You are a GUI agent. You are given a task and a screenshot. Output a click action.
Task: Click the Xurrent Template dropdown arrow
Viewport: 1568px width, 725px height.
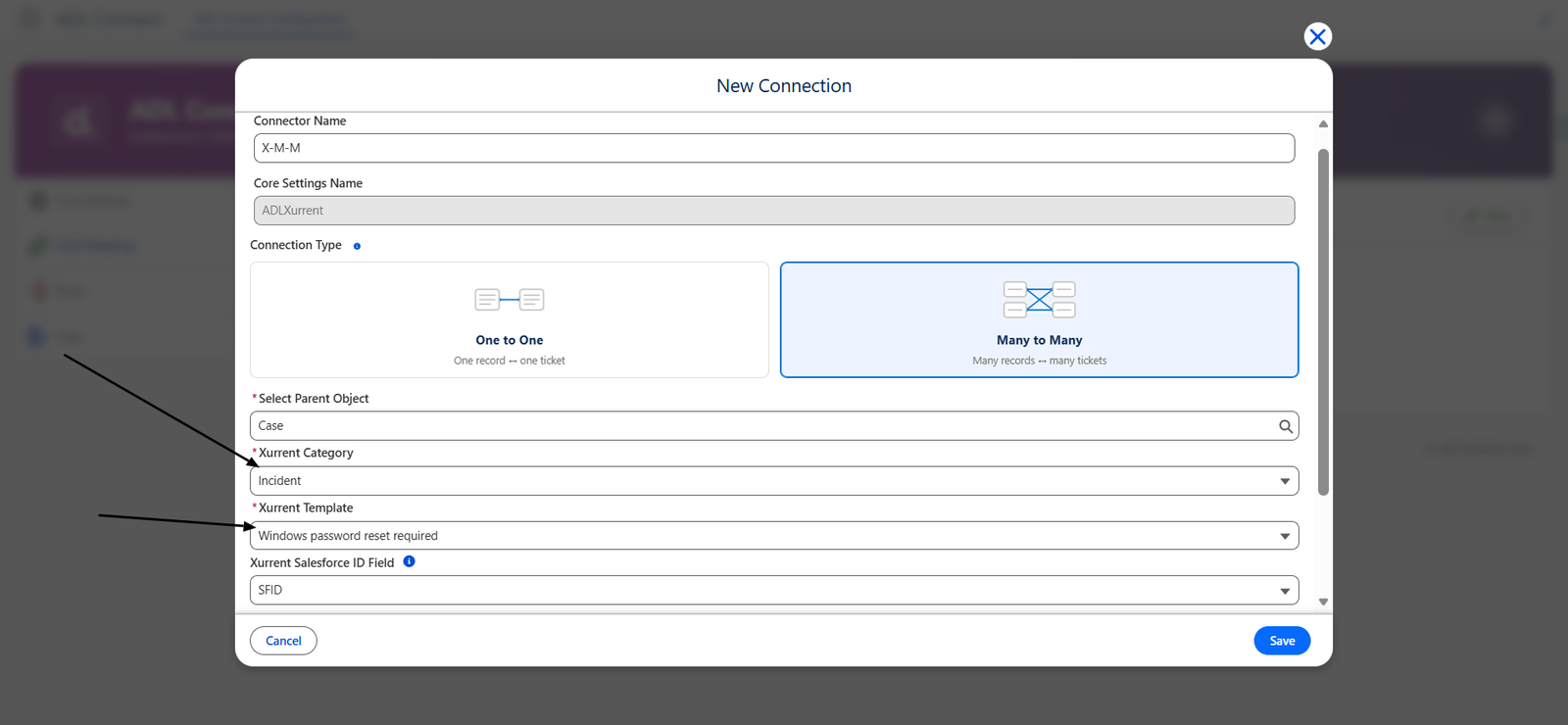coord(1285,536)
